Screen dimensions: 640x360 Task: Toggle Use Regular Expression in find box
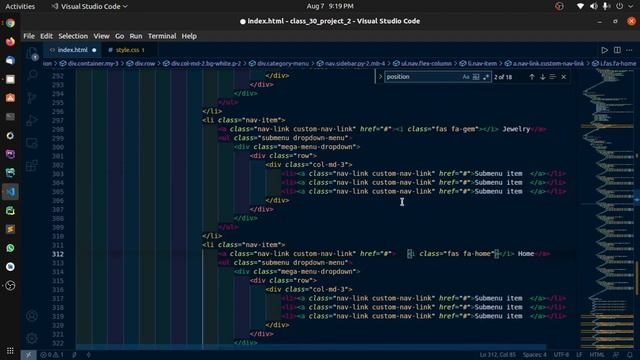point(486,77)
